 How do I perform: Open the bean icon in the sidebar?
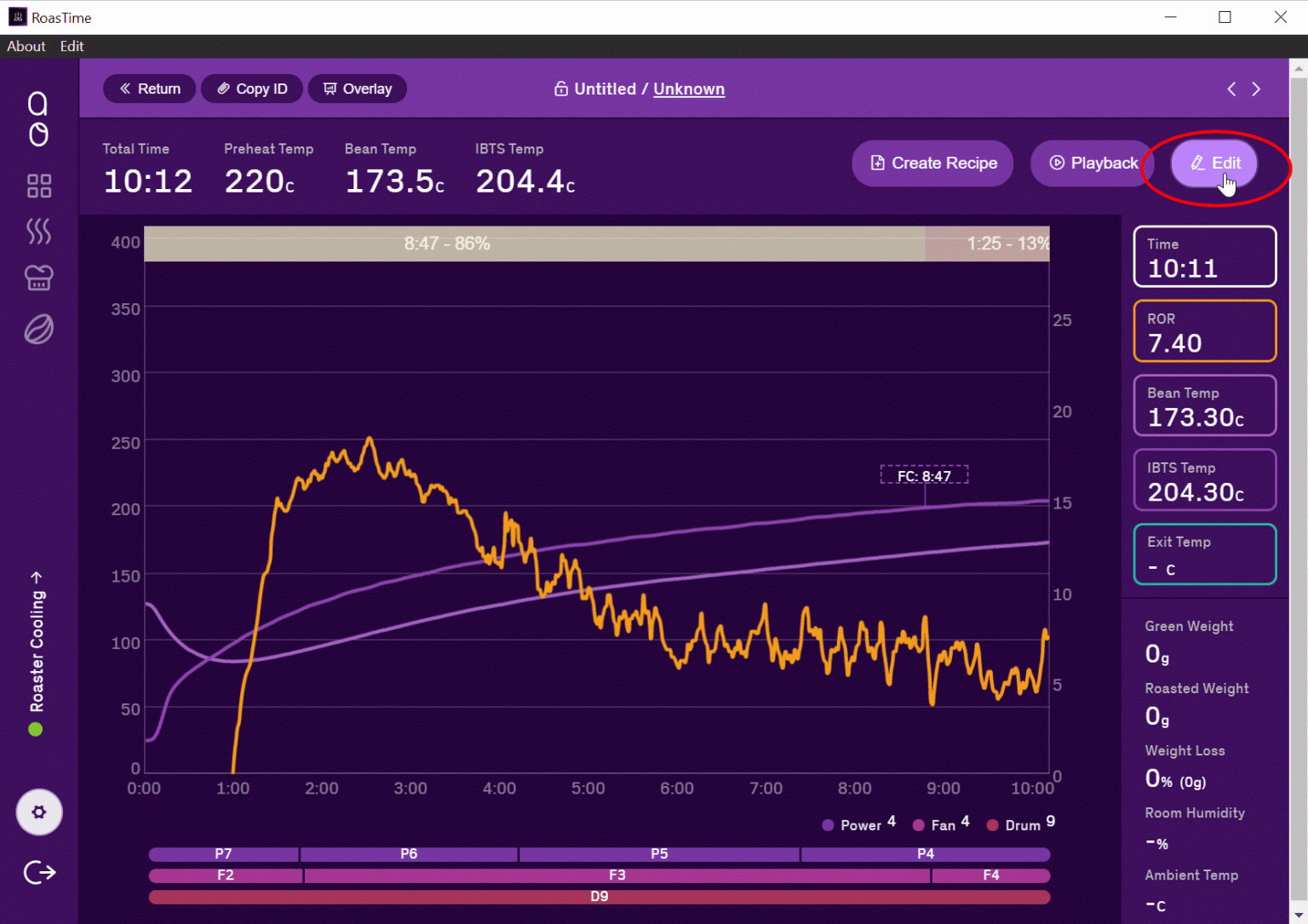[x=38, y=329]
